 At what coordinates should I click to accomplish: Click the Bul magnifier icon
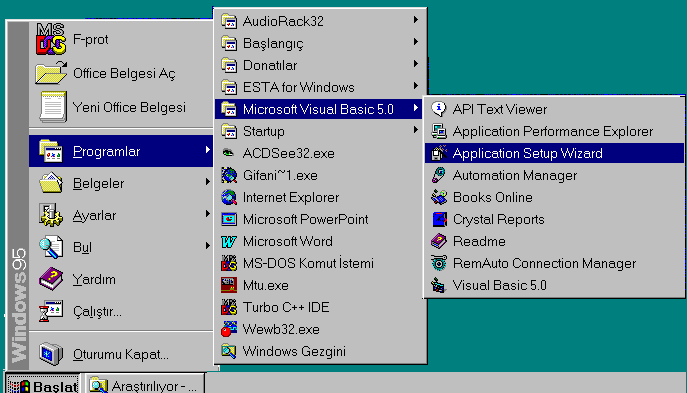coord(51,247)
